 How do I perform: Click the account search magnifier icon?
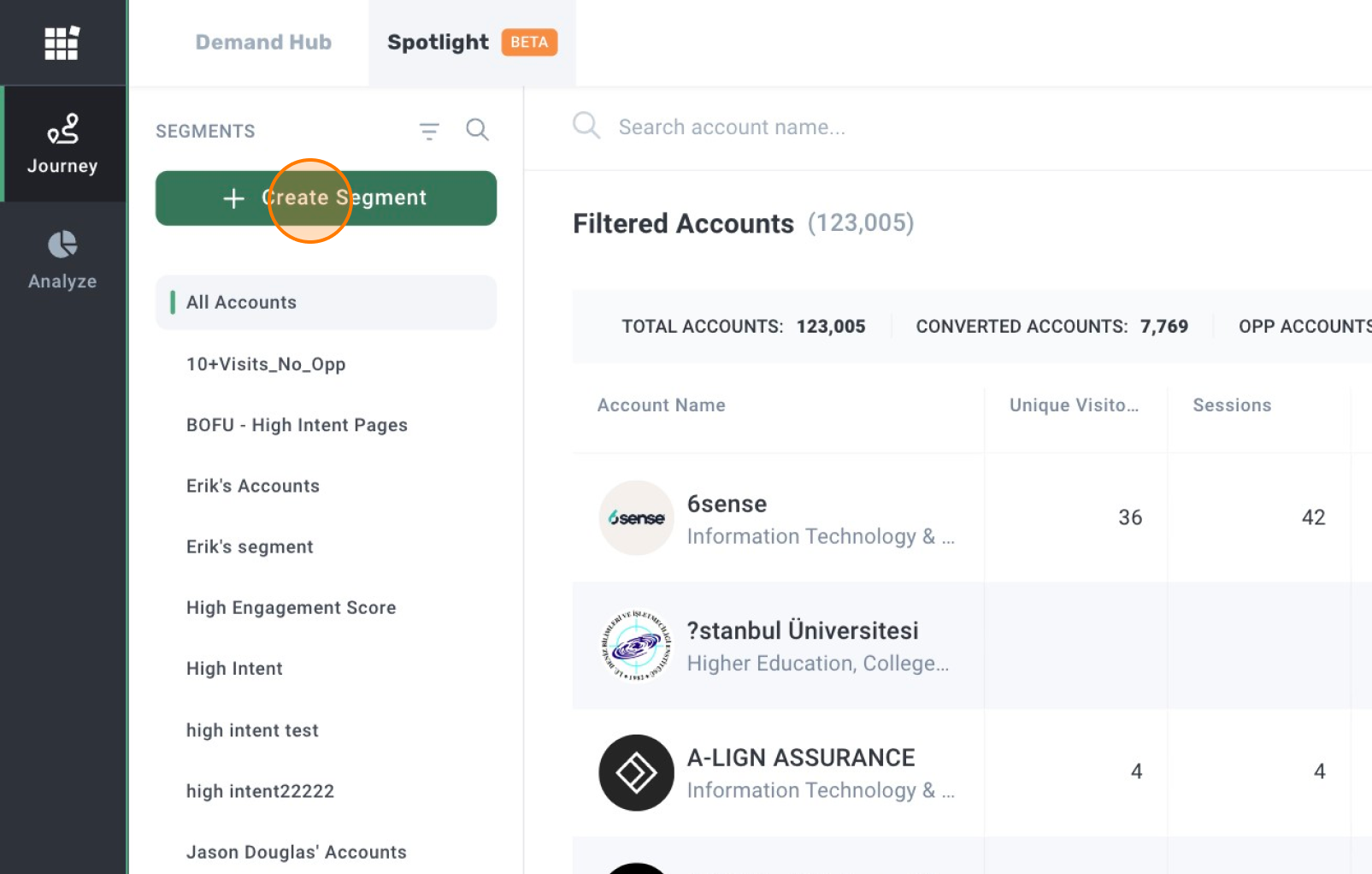coord(586,126)
